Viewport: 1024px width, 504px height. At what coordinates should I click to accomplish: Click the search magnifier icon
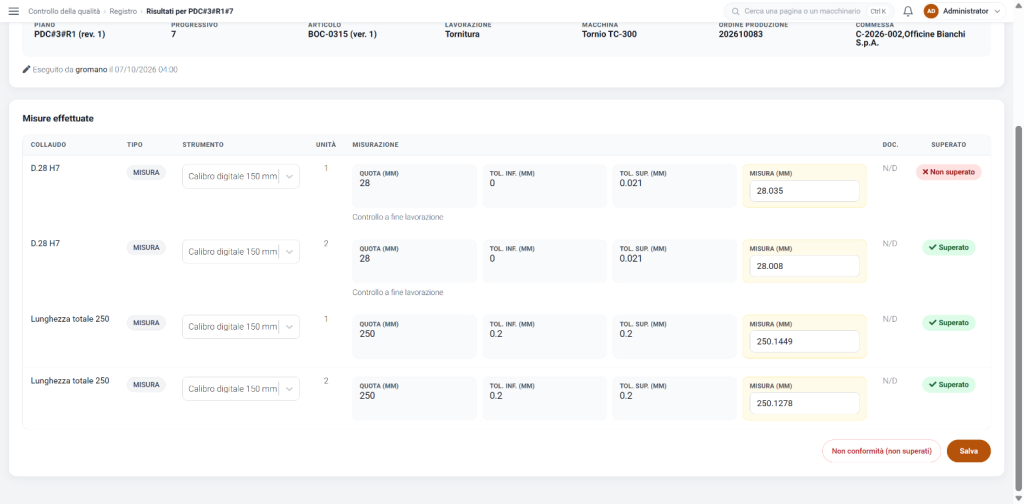click(735, 12)
